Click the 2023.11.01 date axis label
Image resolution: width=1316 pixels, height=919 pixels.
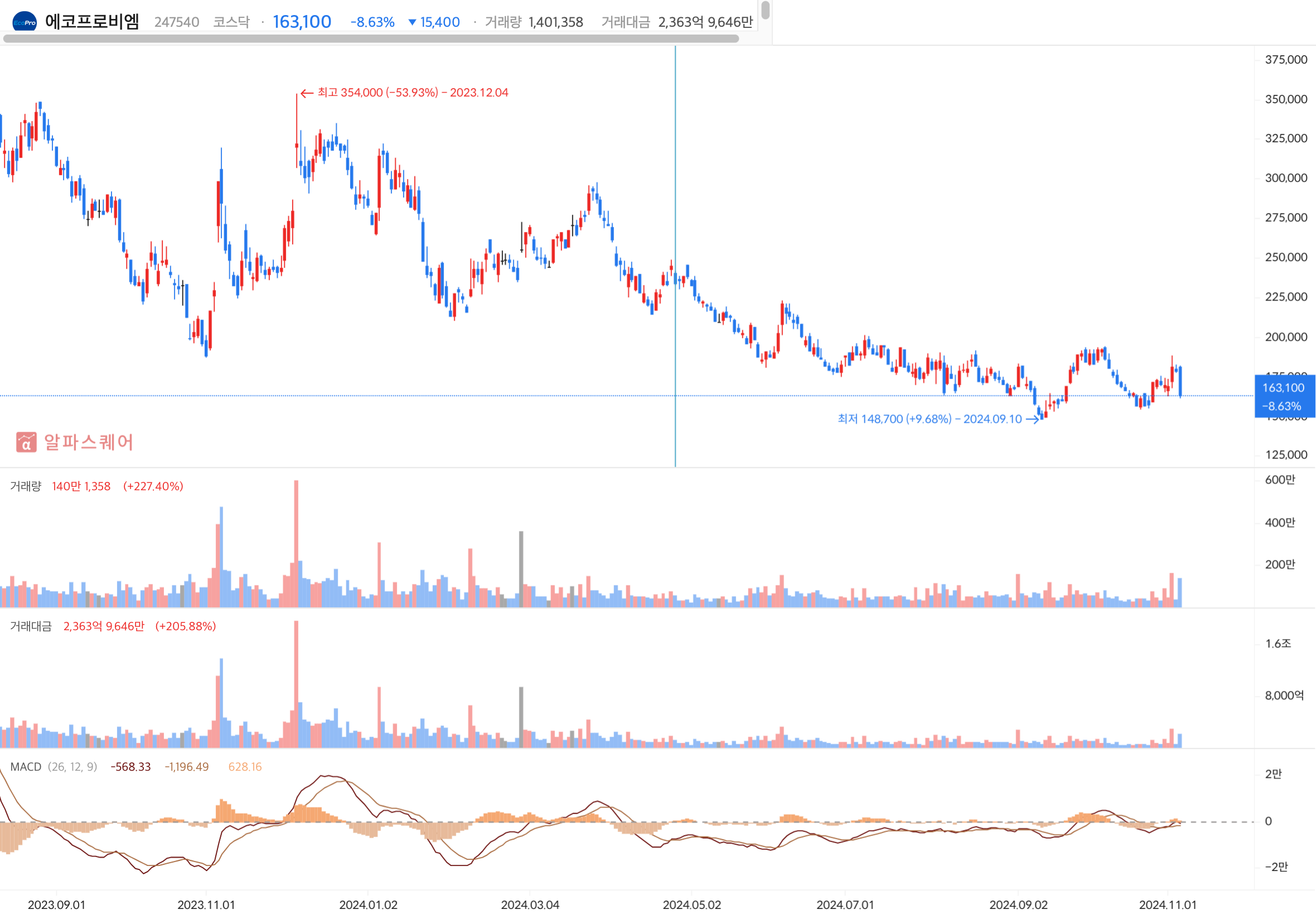coord(206,905)
